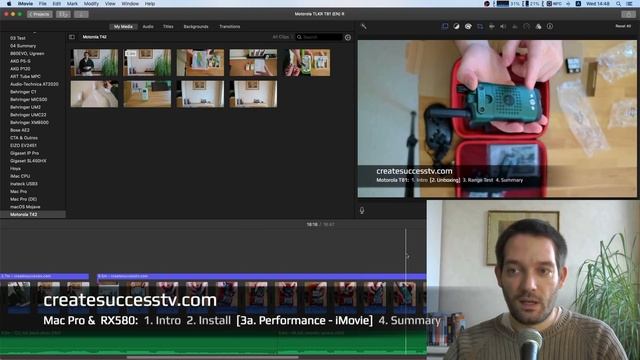Open the Apple menu

pos(9,4)
